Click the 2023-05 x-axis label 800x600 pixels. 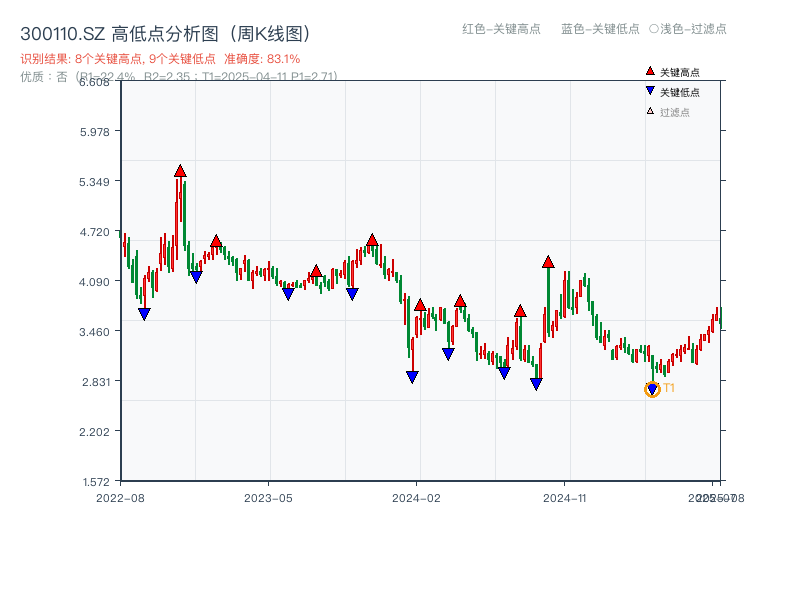(x=268, y=498)
